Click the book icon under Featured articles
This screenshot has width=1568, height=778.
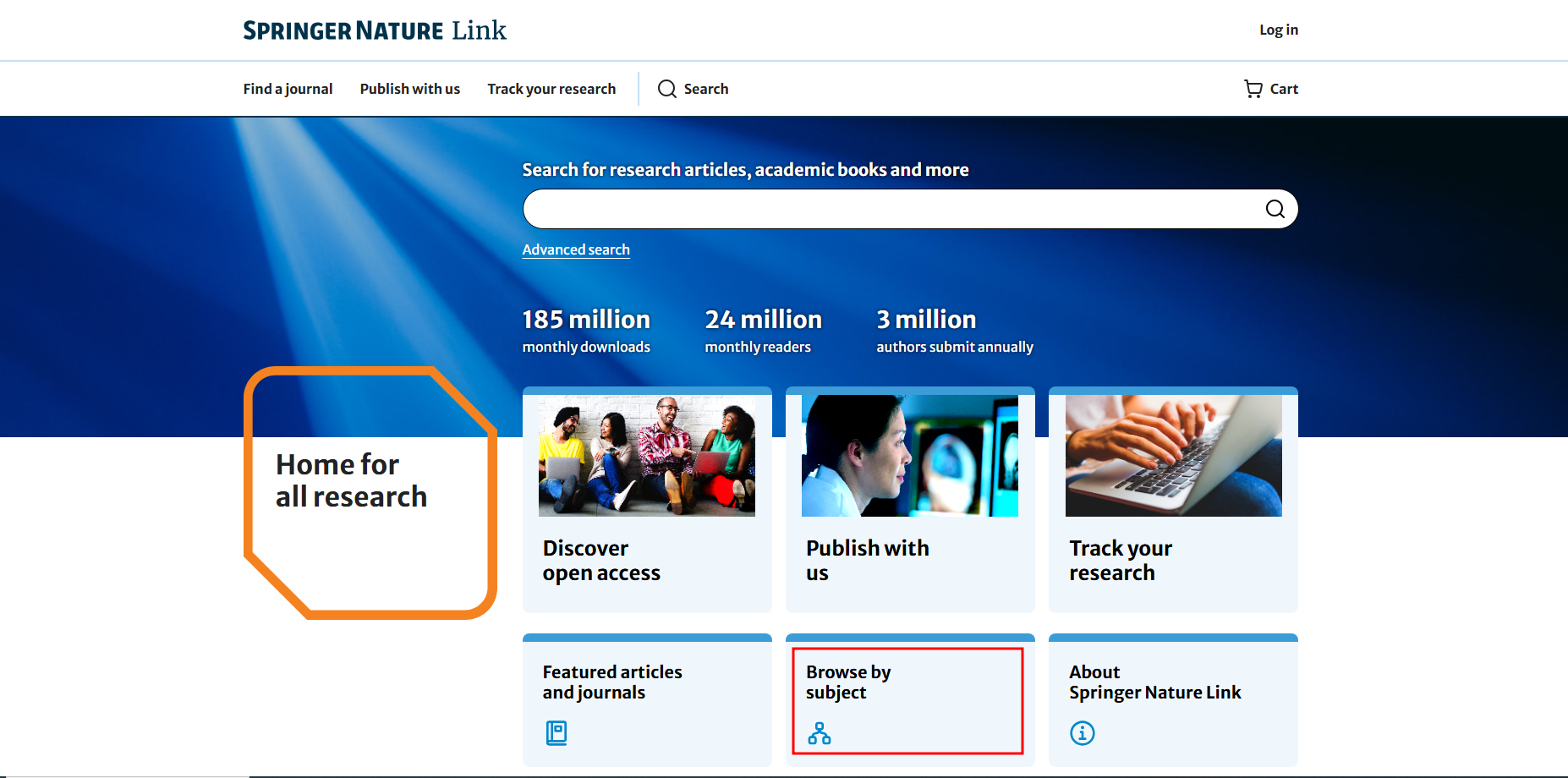tap(556, 732)
